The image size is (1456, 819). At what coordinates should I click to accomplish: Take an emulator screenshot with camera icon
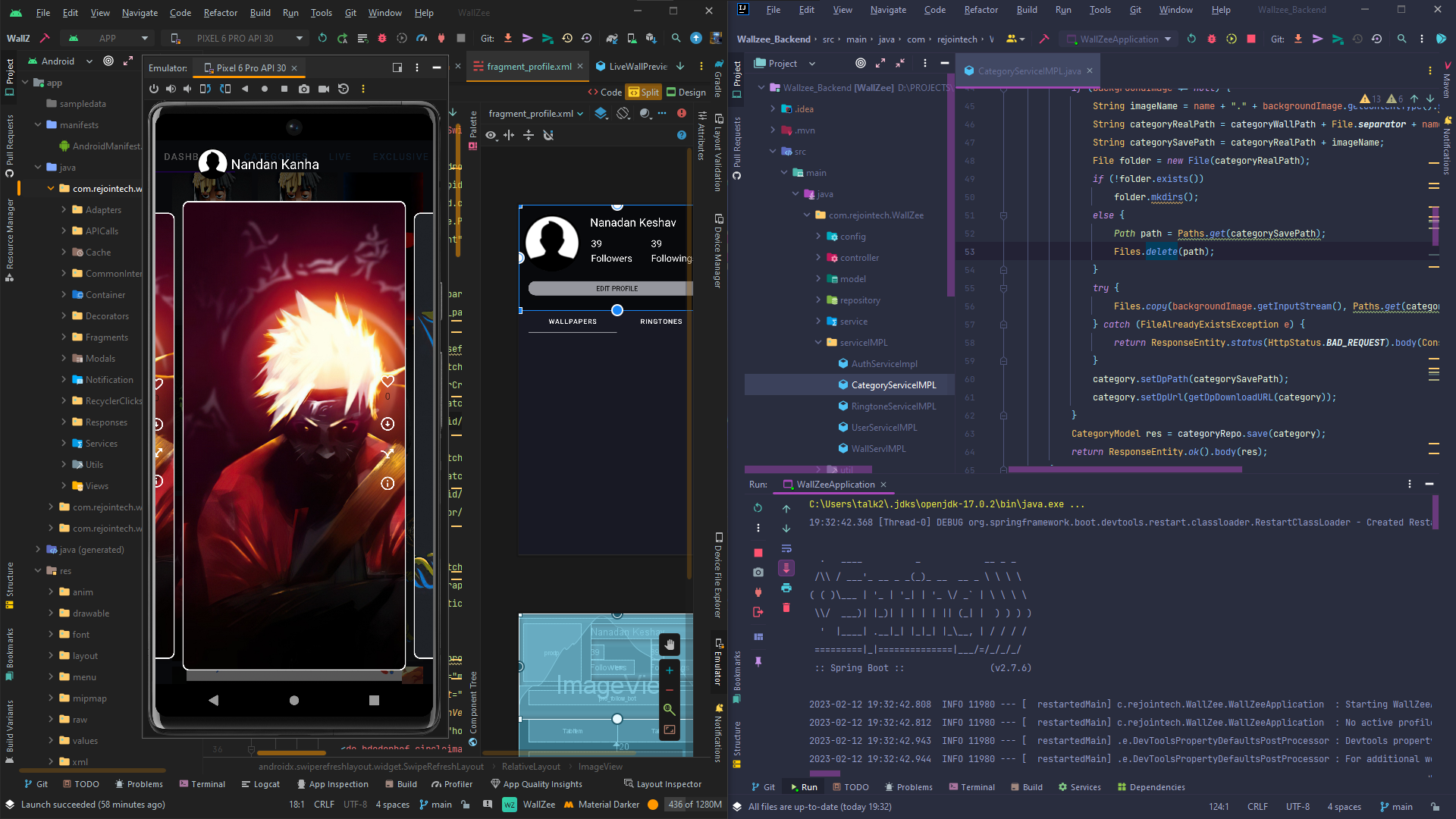coord(304,89)
